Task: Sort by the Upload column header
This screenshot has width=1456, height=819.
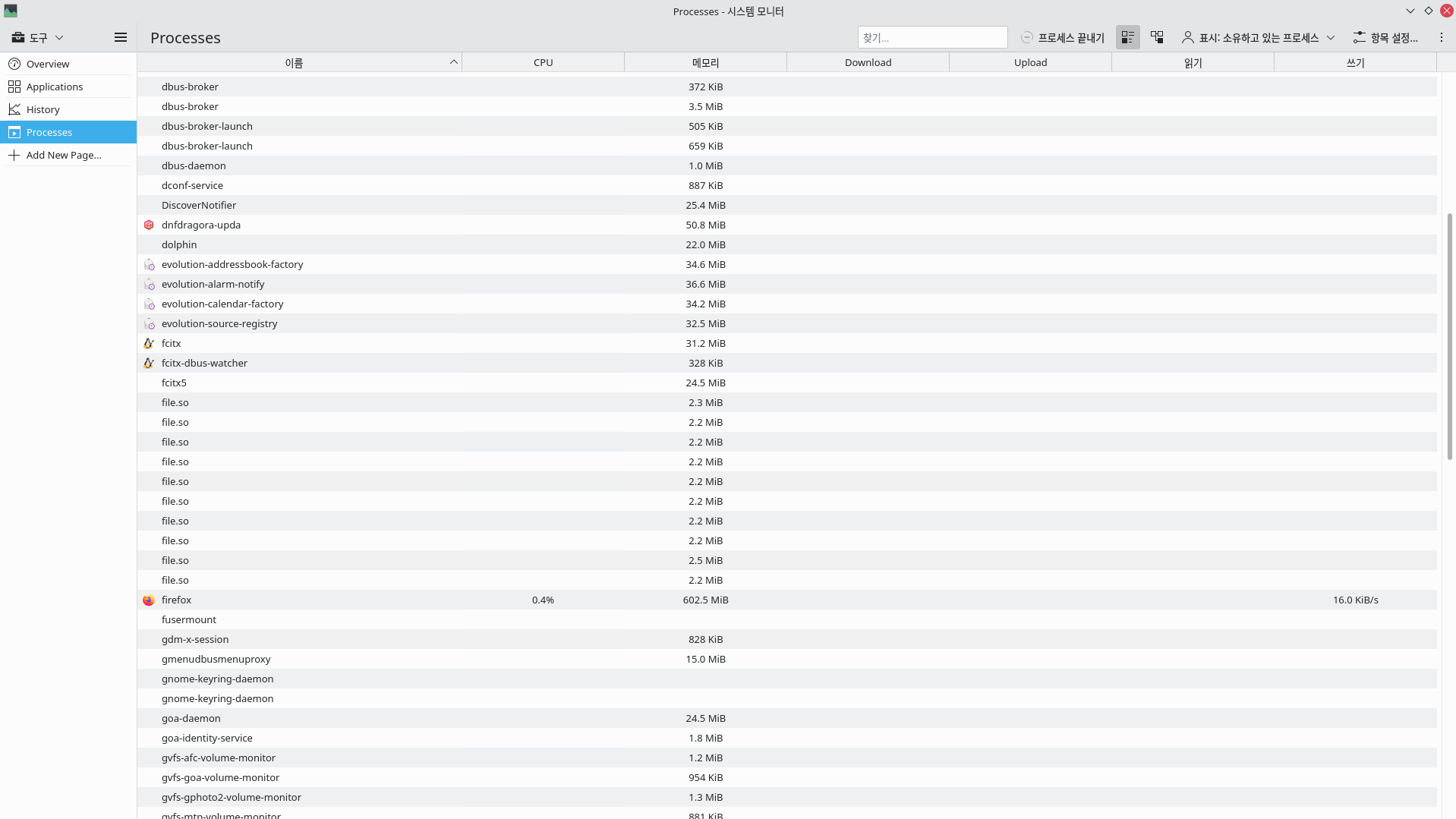Action: click(1030, 62)
